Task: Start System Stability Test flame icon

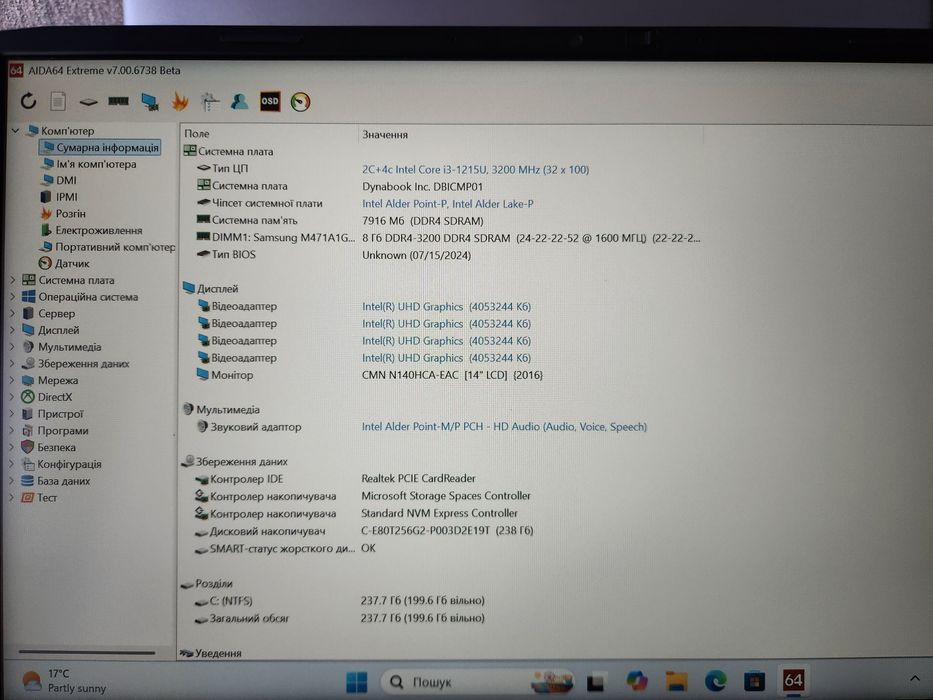Action: point(180,102)
